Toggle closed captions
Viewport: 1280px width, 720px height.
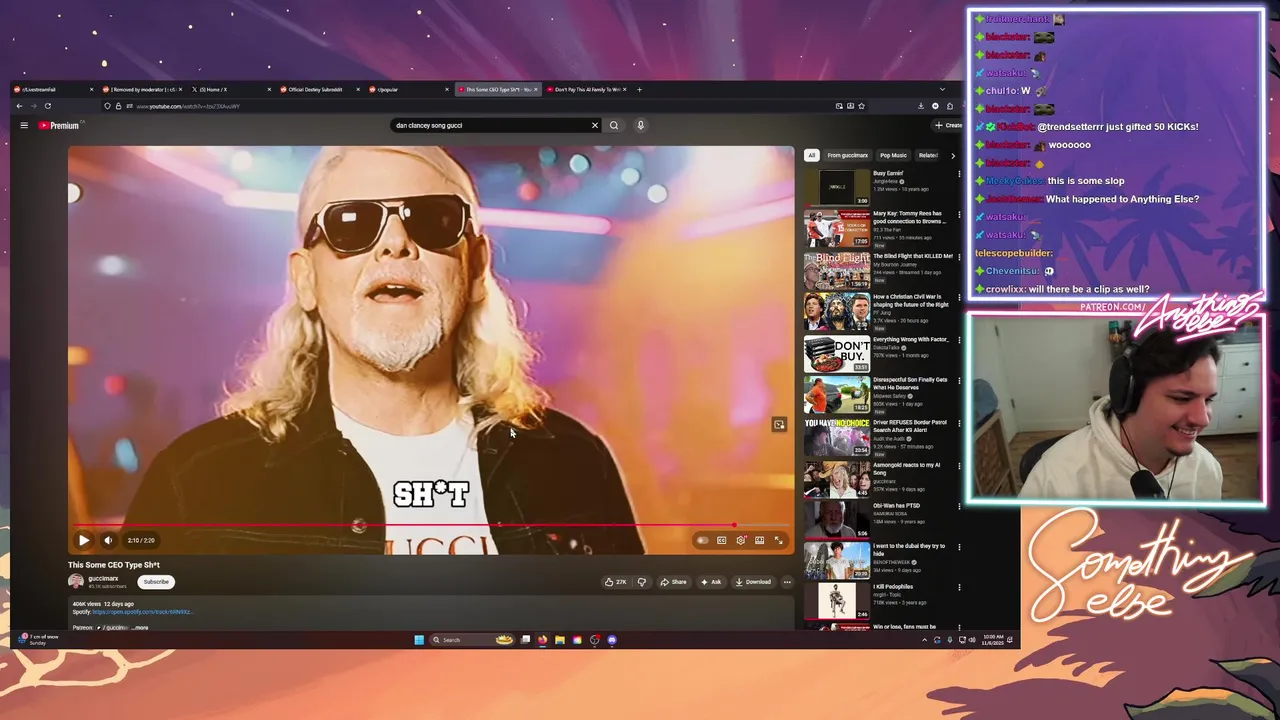[721, 540]
